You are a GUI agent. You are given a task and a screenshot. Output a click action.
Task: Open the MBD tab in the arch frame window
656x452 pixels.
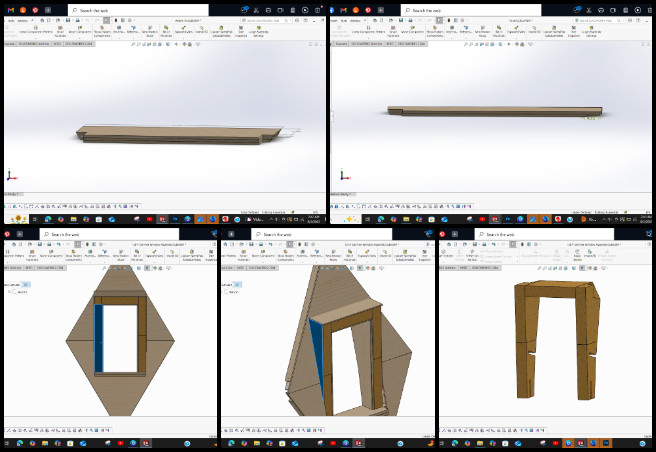click(464, 267)
